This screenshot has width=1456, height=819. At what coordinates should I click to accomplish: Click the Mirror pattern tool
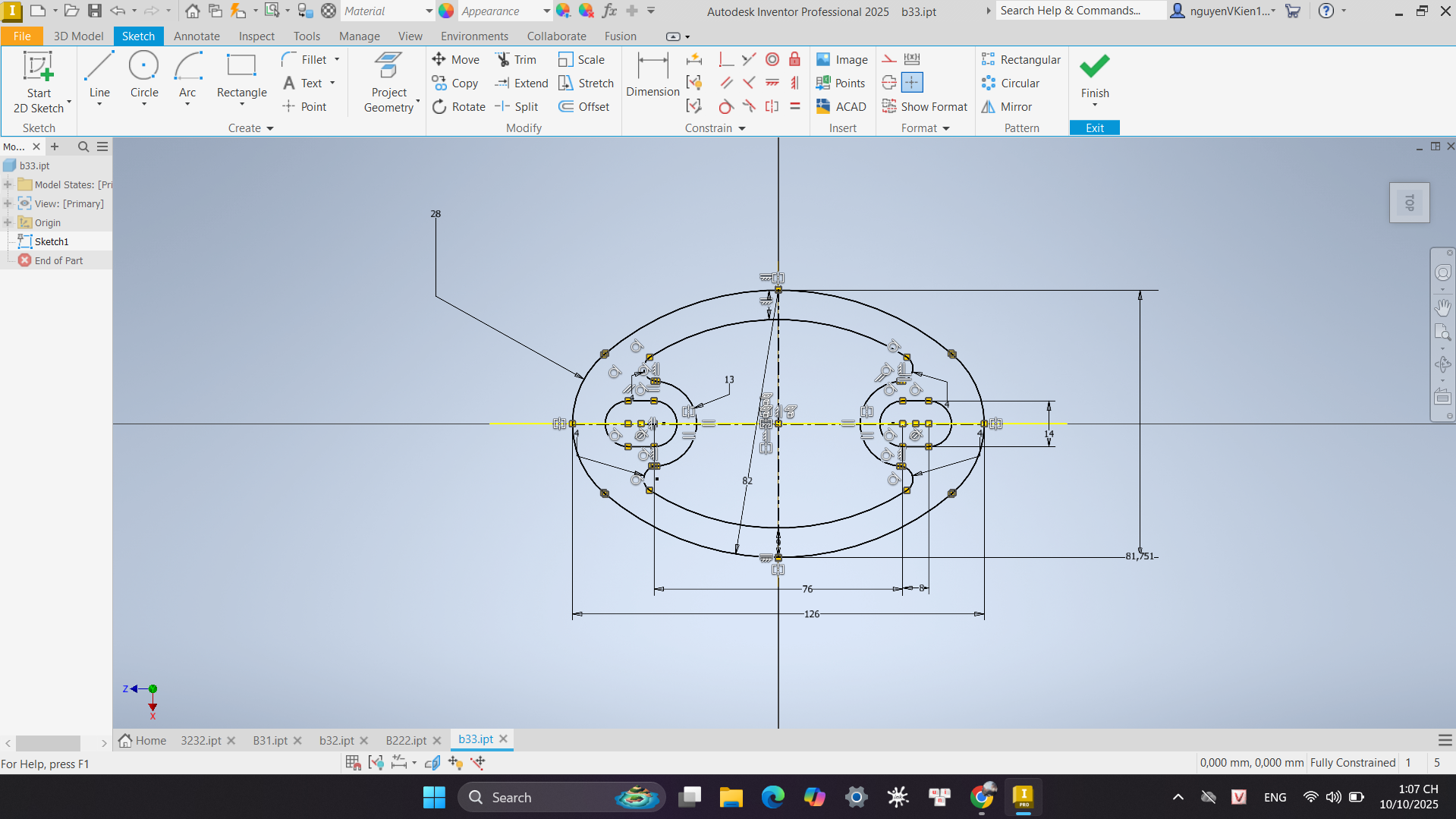coord(1007,107)
